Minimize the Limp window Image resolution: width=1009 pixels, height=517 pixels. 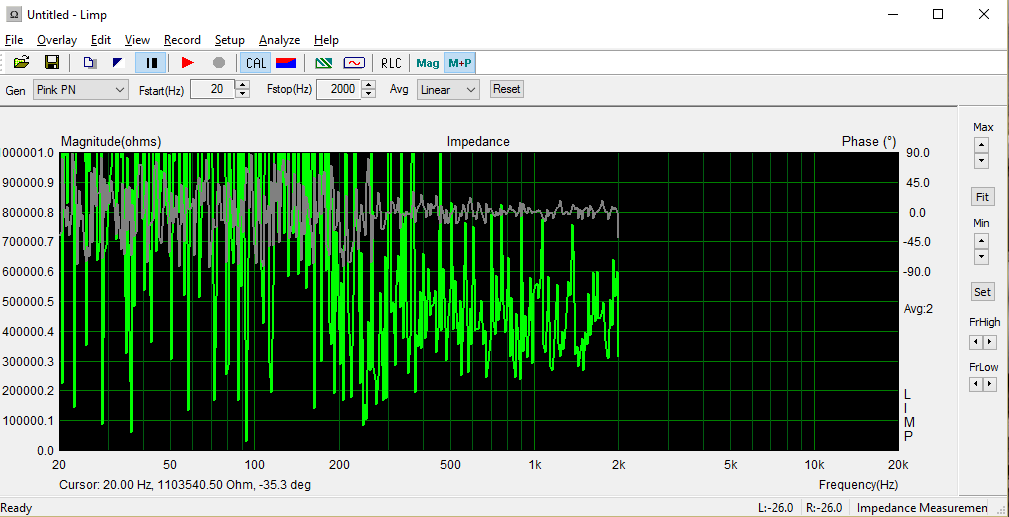(x=893, y=14)
